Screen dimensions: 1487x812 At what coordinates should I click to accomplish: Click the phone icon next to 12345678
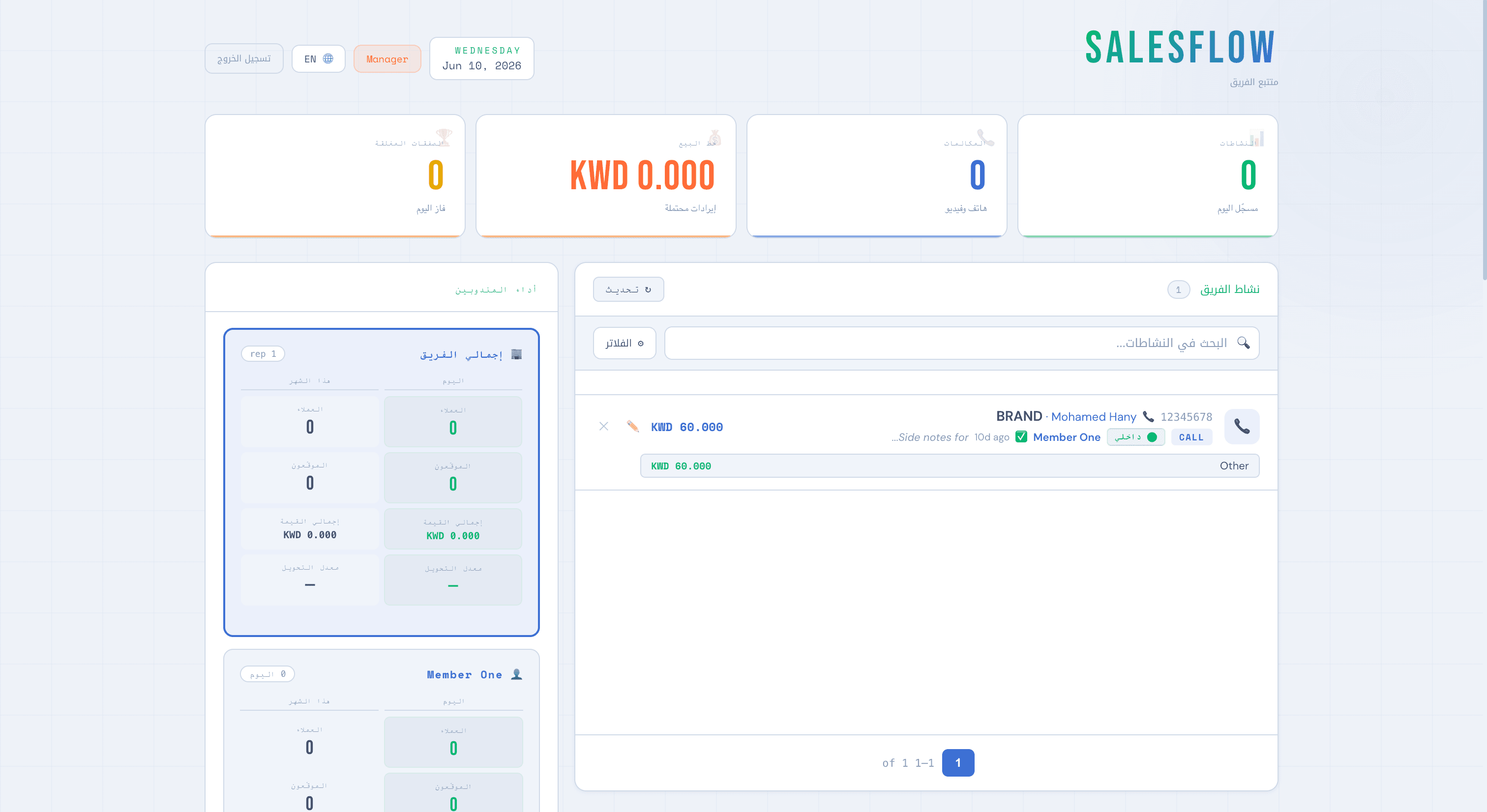click(x=1148, y=416)
